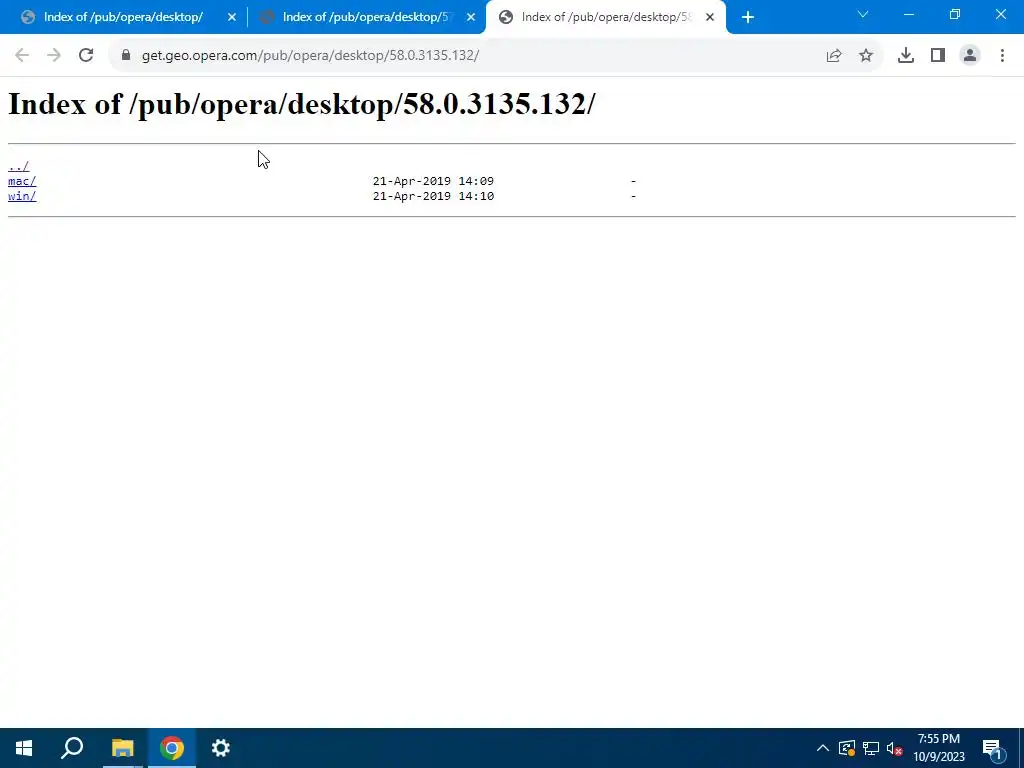
Task: Reload the current page
Action: pyautogui.click(x=86, y=56)
